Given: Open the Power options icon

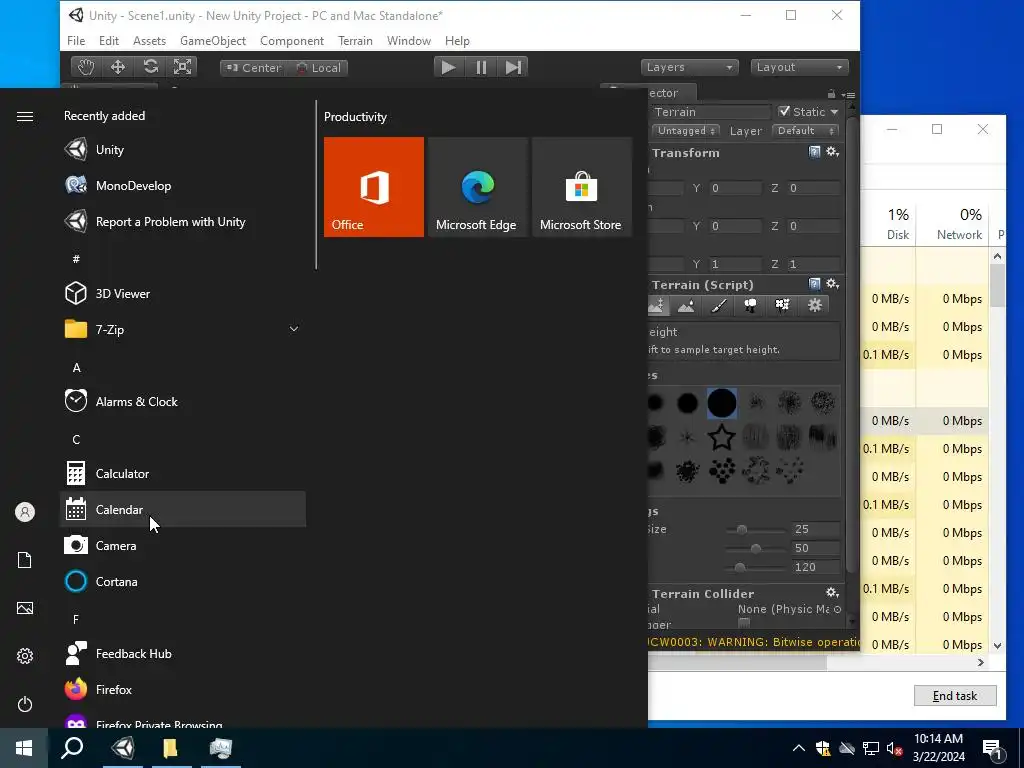Looking at the screenshot, I should click(25, 704).
